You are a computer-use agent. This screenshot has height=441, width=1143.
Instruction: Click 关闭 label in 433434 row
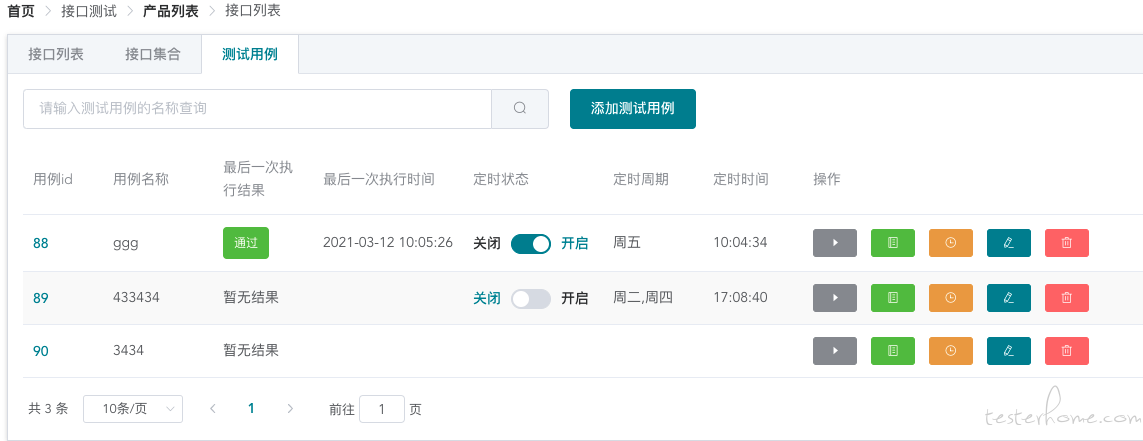pyautogui.click(x=487, y=298)
